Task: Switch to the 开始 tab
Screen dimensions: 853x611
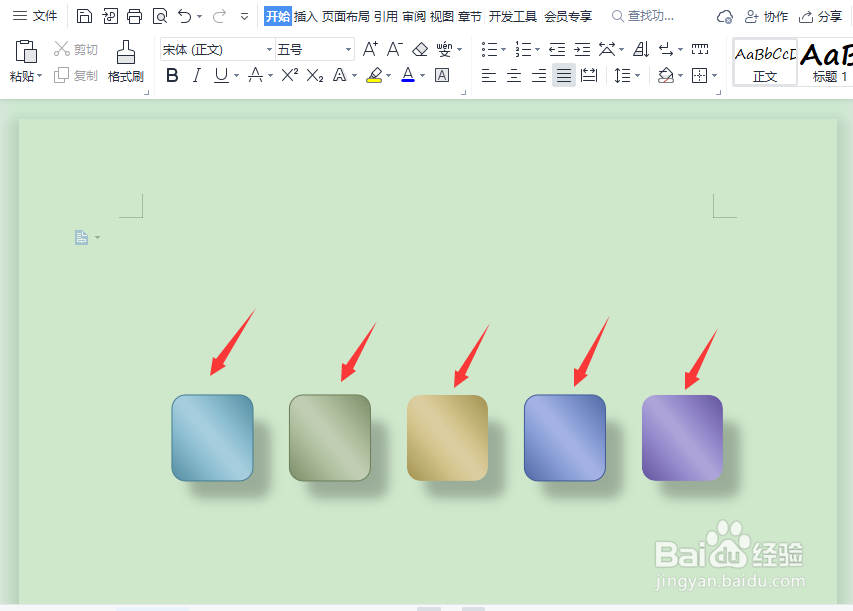Action: (x=278, y=16)
